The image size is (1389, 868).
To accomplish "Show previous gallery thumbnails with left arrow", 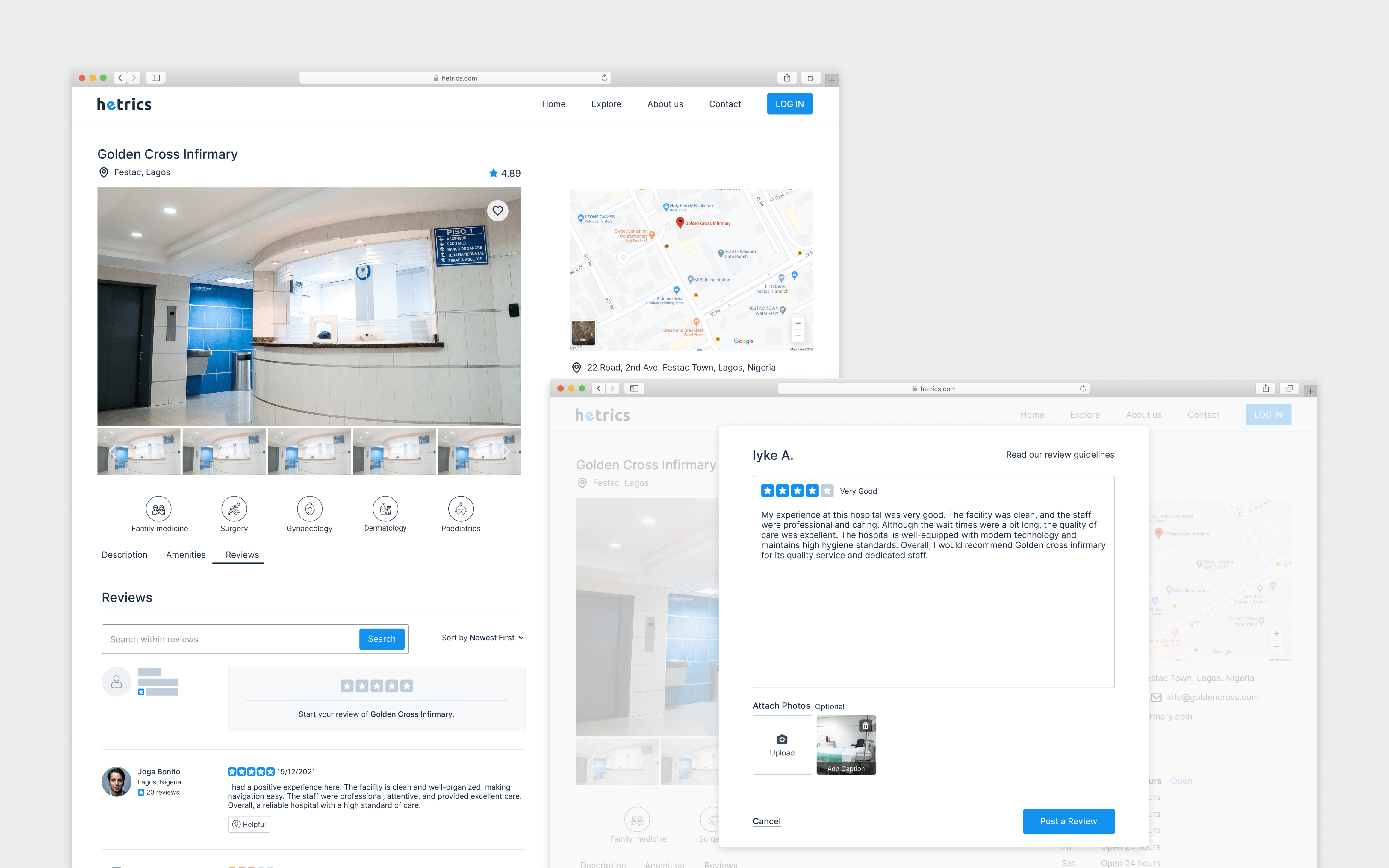I will [112, 451].
